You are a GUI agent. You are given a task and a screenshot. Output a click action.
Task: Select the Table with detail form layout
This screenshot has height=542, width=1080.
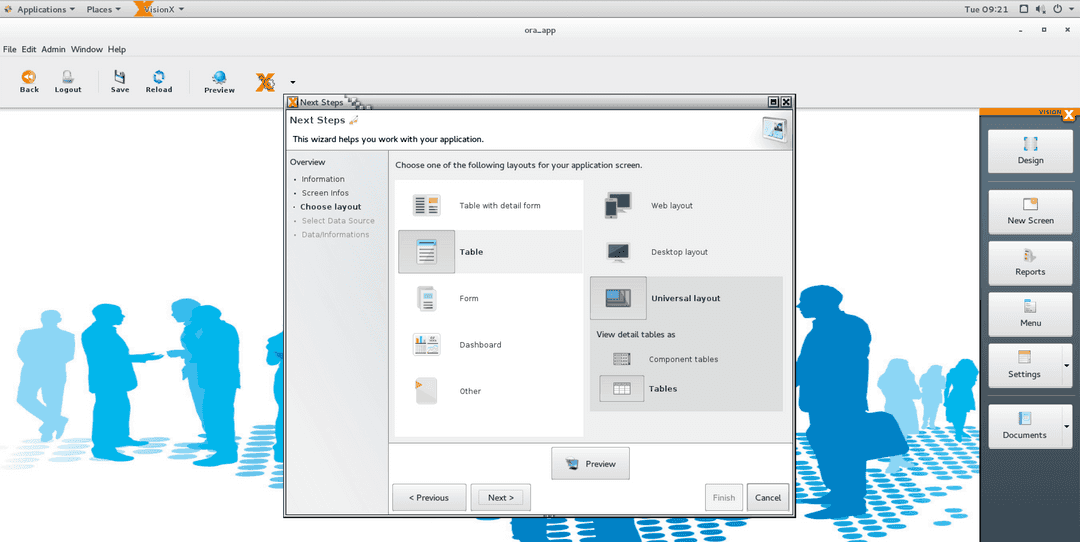pyautogui.click(x=427, y=206)
